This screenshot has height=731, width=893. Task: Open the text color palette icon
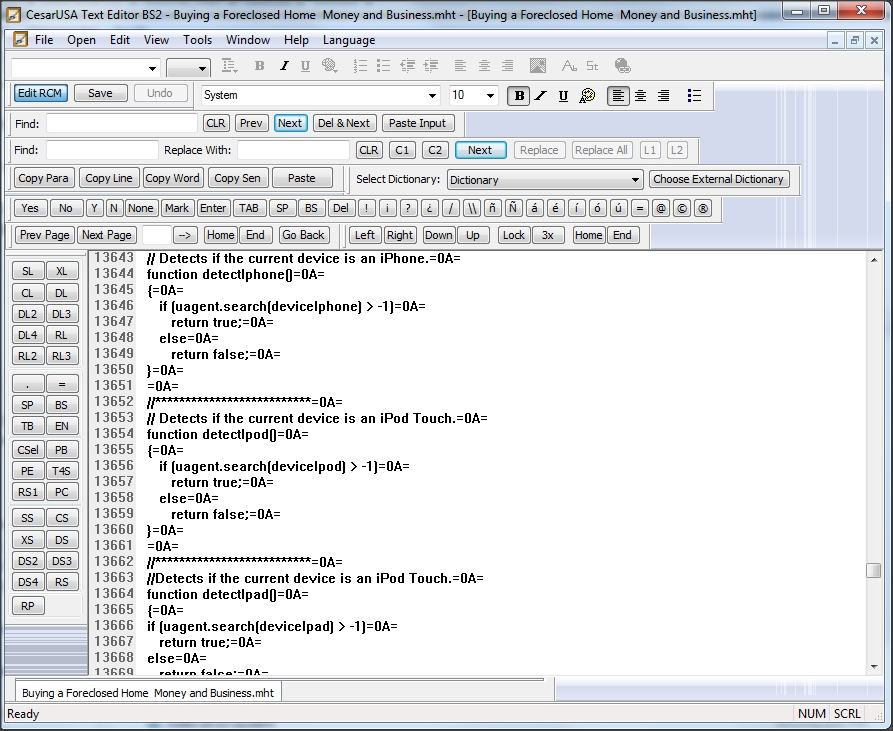(587, 96)
